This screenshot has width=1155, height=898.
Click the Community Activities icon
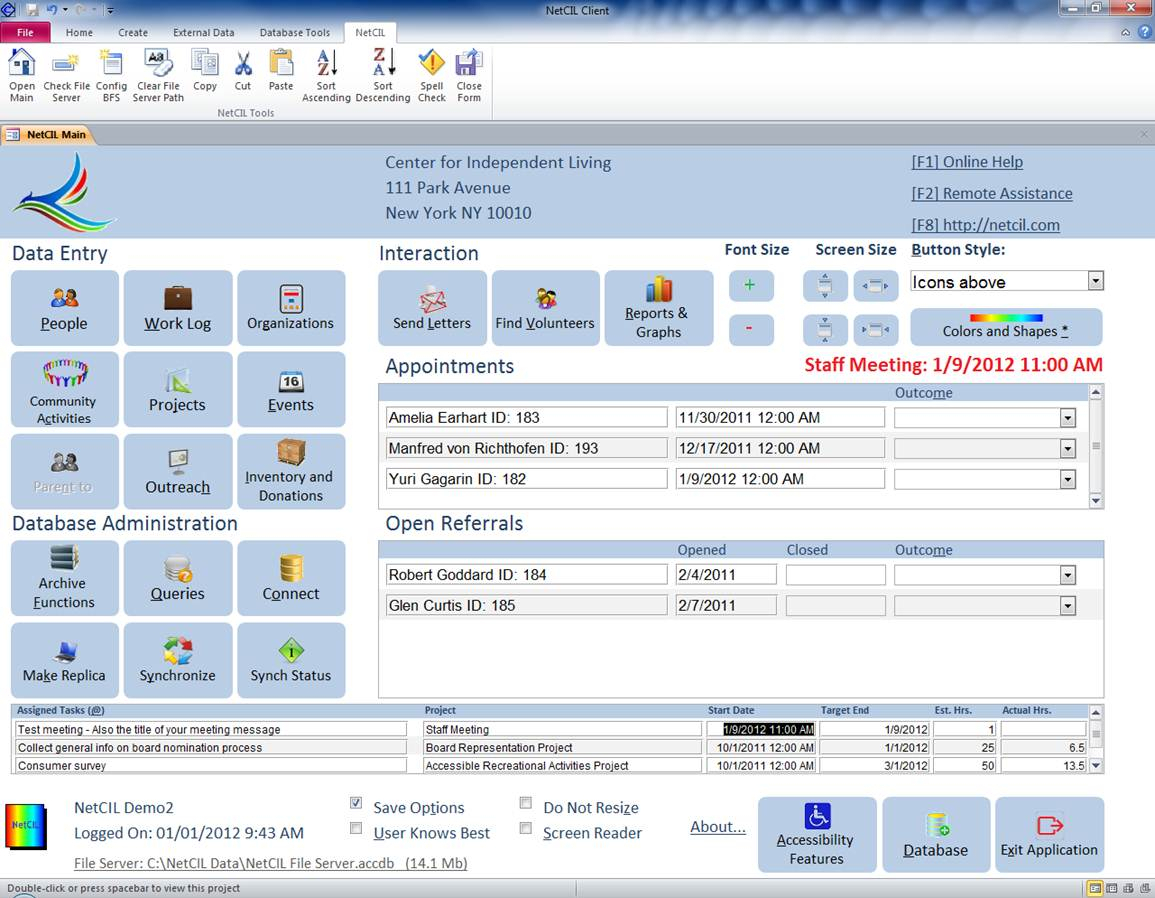coord(63,389)
